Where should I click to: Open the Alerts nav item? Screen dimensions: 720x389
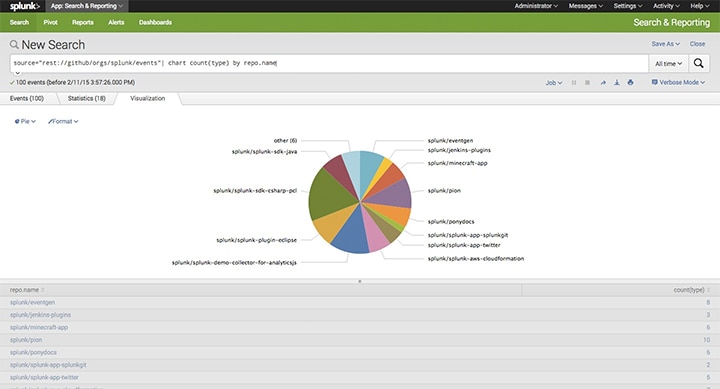click(x=116, y=23)
